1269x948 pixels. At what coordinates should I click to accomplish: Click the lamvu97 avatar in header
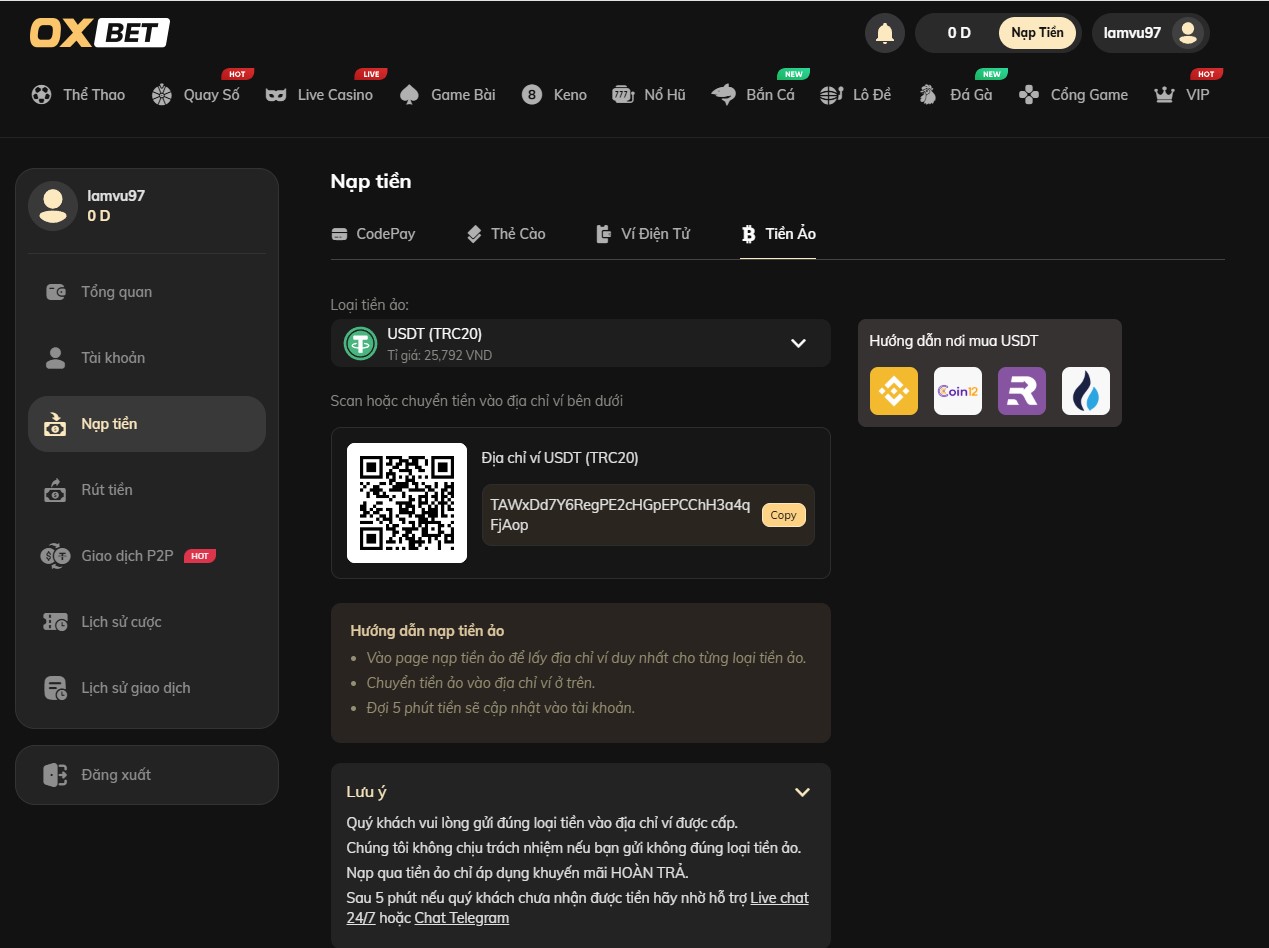click(x=1187, y=33)
